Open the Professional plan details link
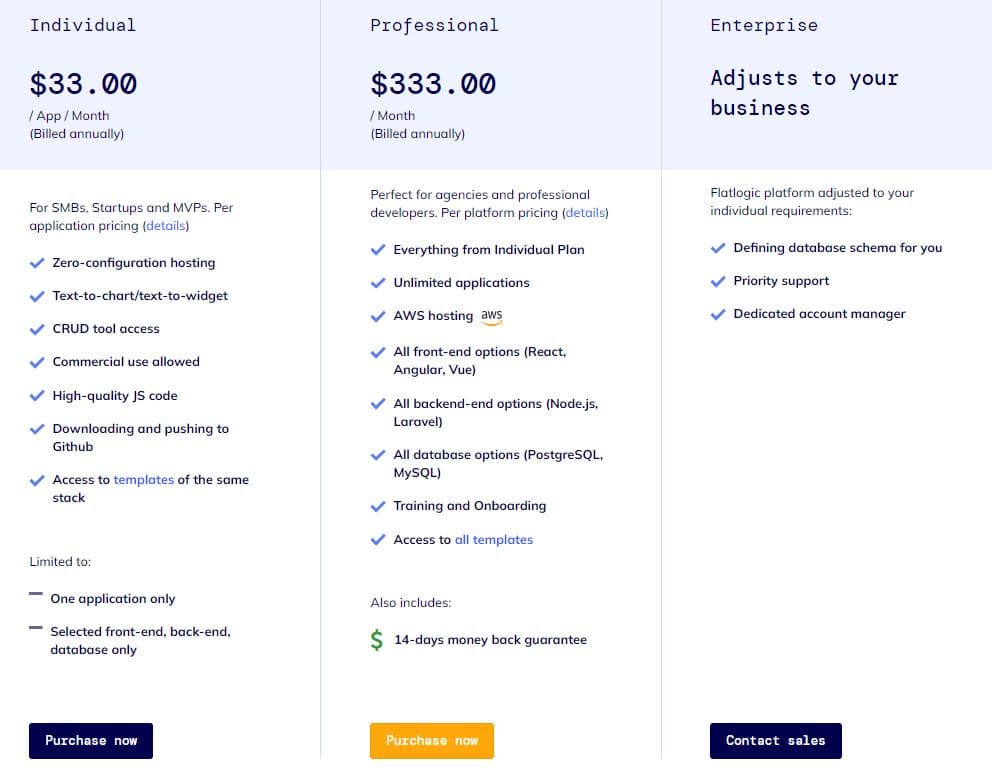Screen dimensions: 992x772 click(585, 212)
